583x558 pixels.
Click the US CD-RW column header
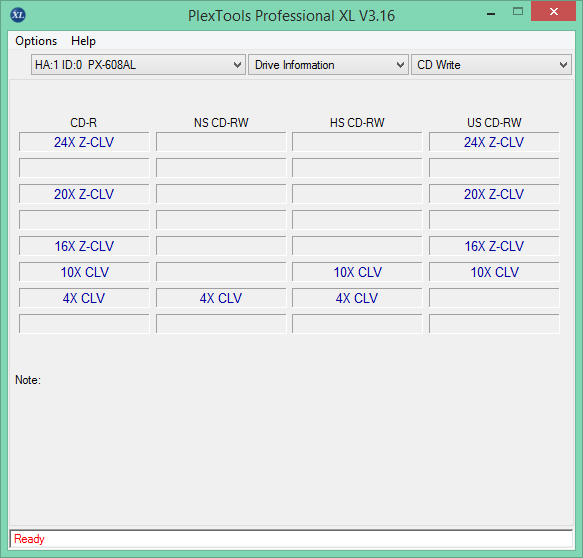click(494, 123)
